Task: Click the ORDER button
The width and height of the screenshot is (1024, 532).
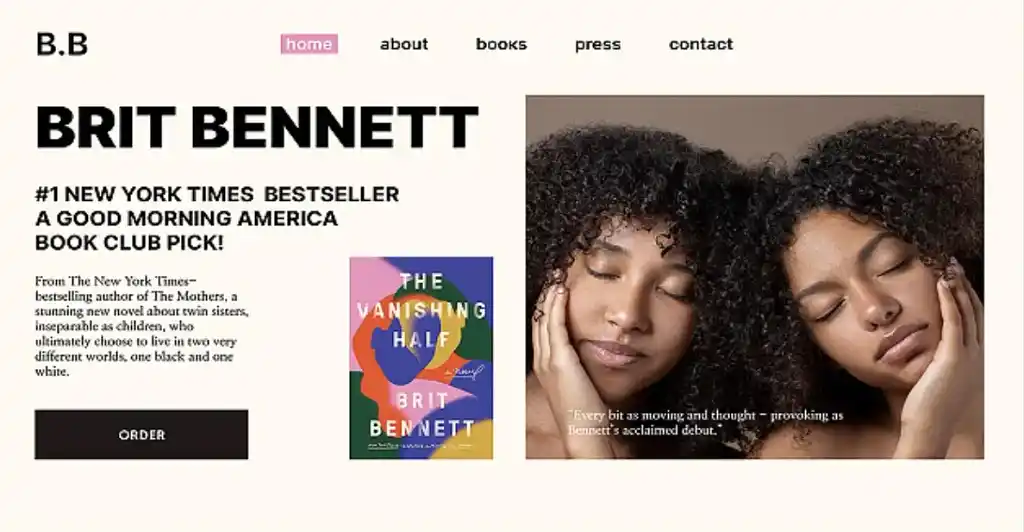Action: 141,434
